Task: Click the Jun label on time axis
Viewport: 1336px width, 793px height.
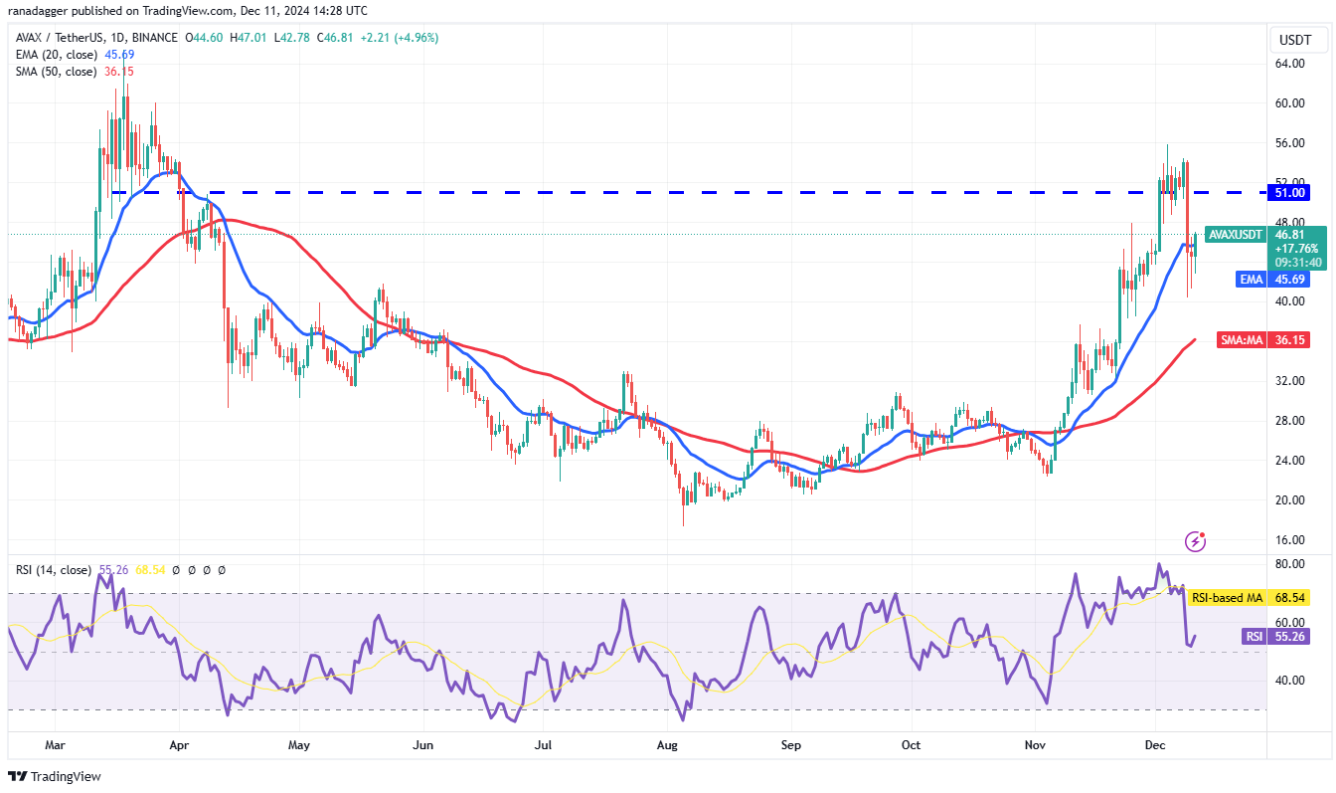Action: pos(423,745)
